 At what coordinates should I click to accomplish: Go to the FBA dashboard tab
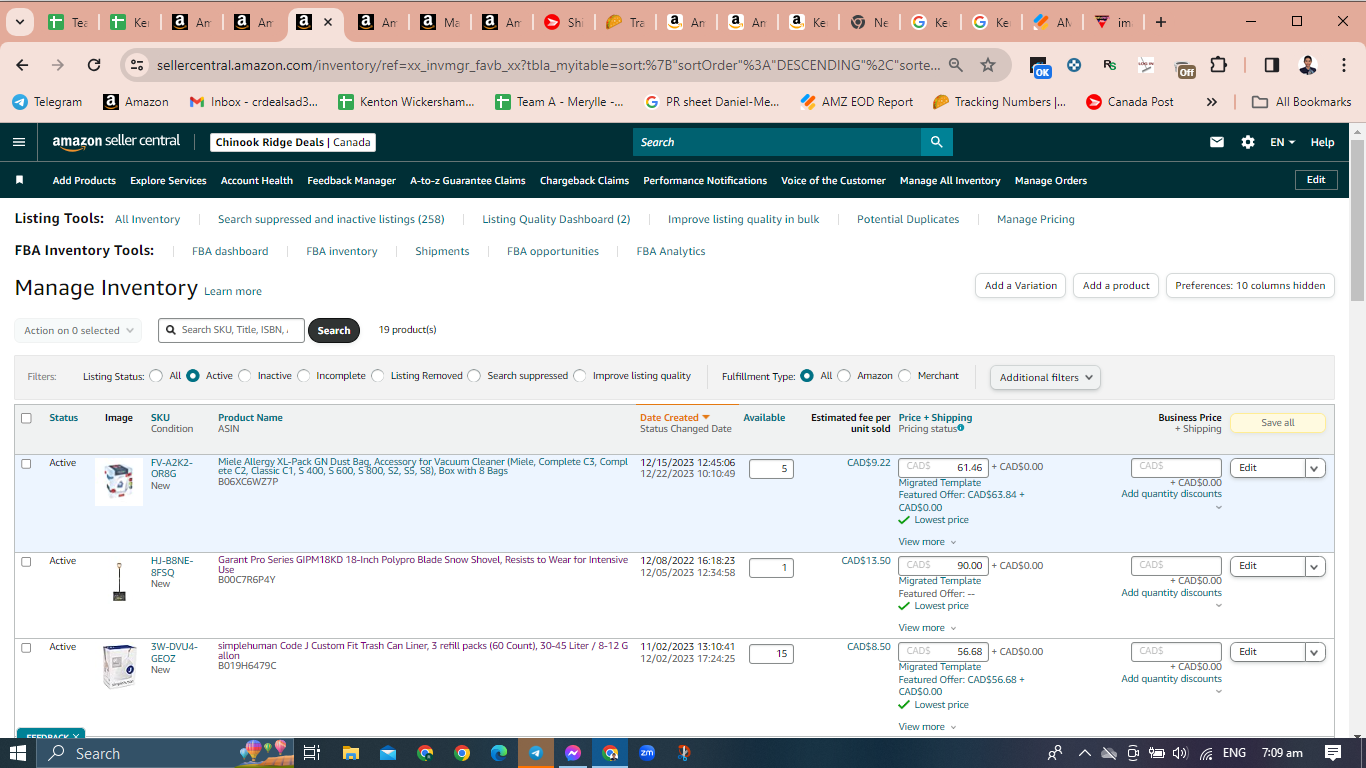pyautogui.click(x=230, y=251)
